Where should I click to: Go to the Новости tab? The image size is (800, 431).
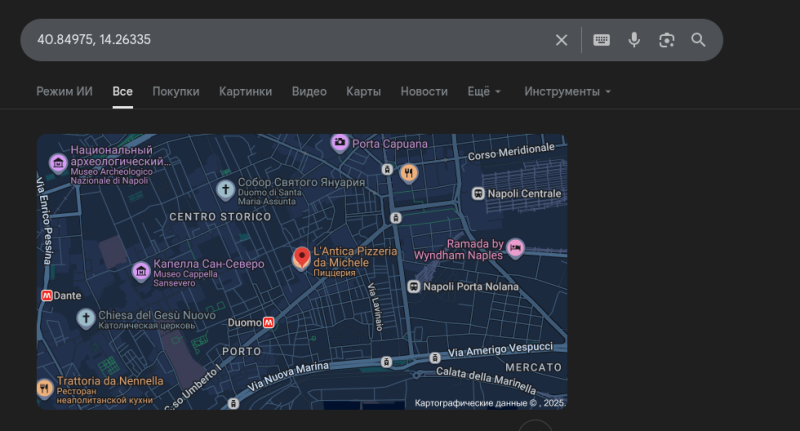point(424,92)
